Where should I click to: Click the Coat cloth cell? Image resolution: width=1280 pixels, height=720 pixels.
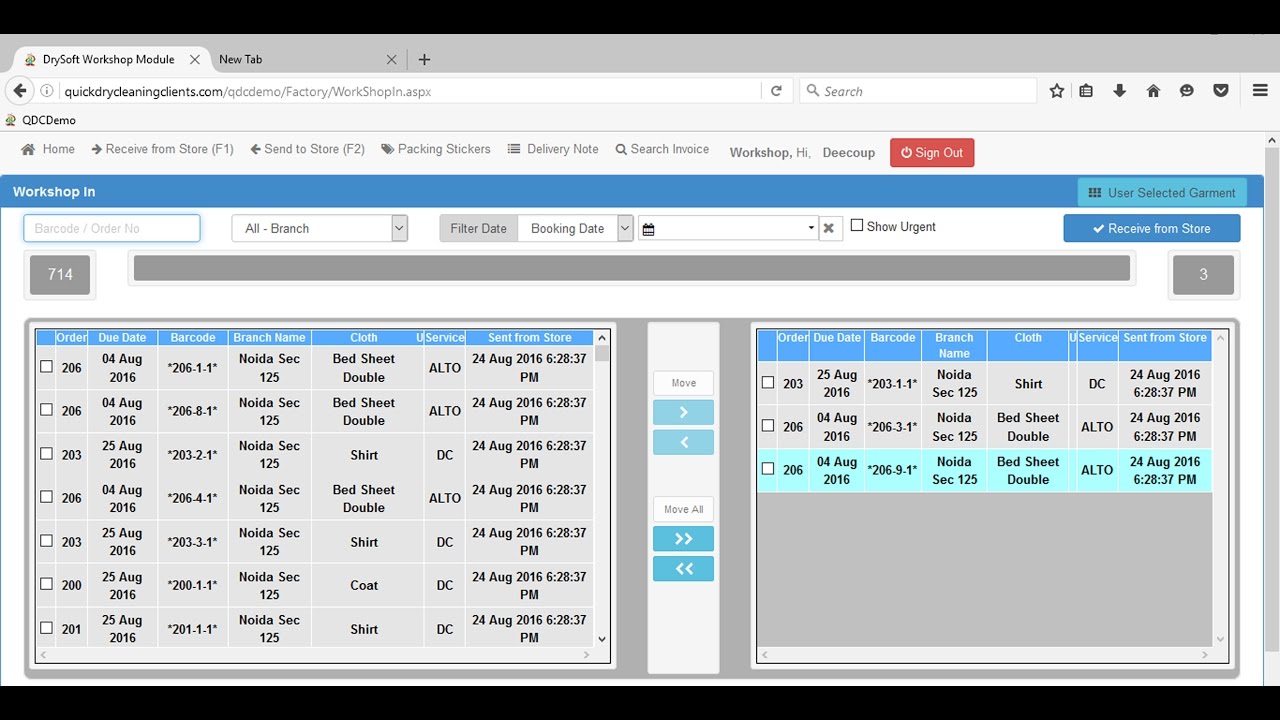coord(364,585)
